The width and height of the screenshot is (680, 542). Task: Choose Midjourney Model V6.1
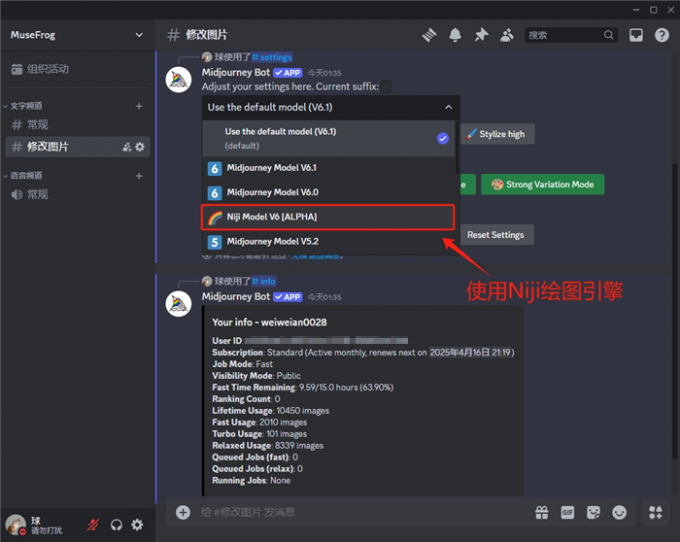328,168
